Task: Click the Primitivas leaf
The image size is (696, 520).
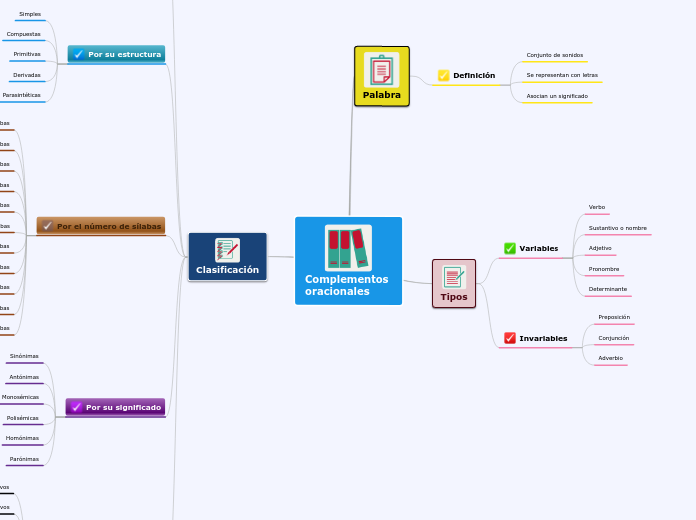Action: tap(27, 54)
